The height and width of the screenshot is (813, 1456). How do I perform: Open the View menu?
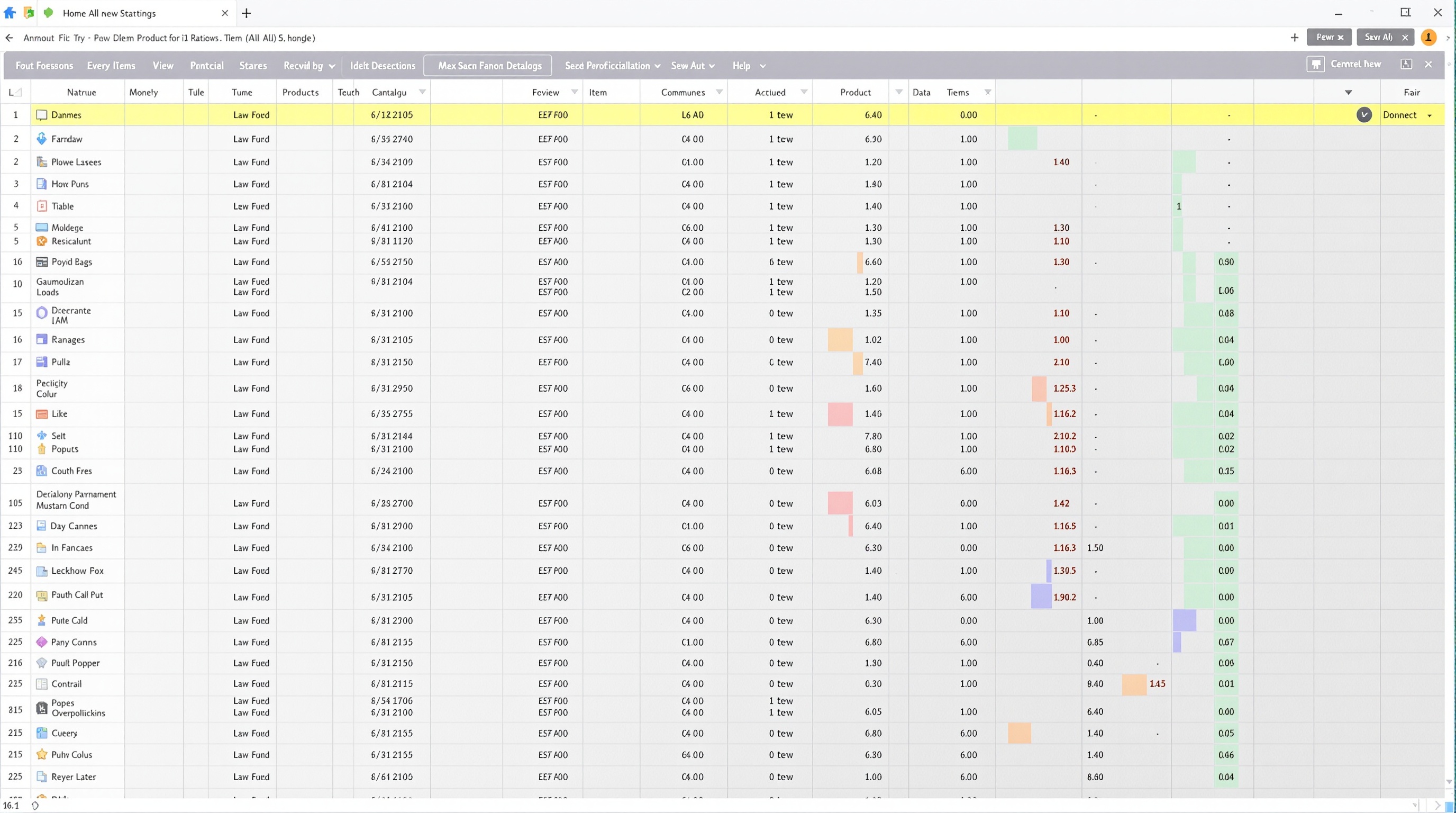[163, 66]
